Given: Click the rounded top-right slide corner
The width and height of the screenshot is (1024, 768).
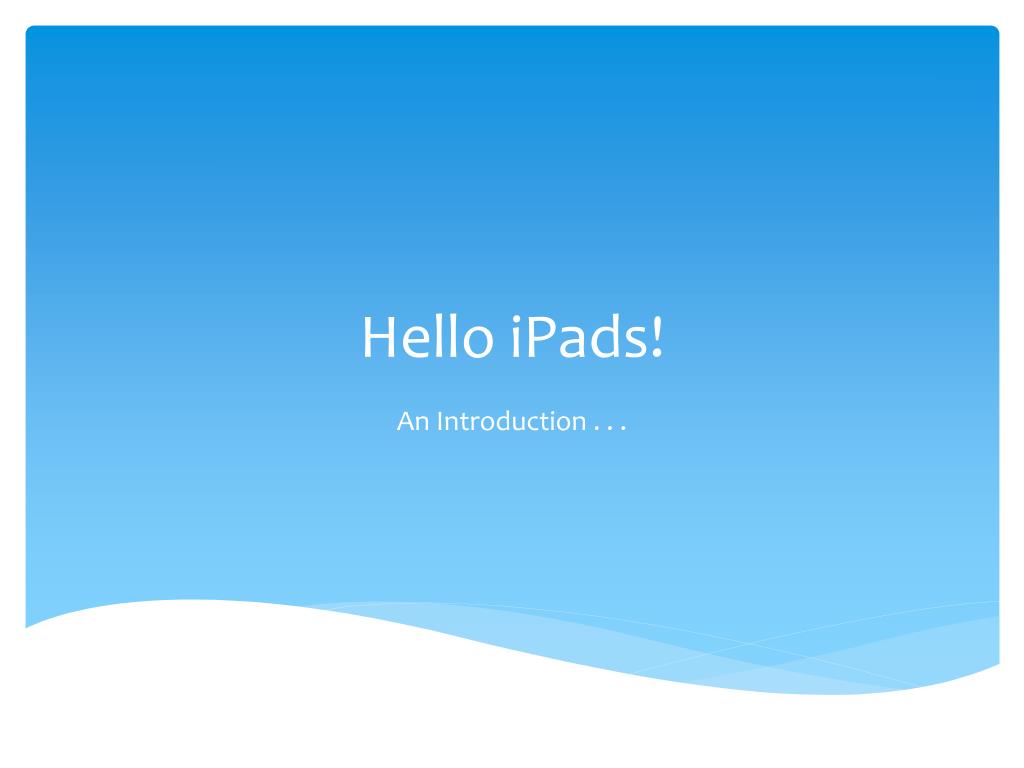Looking at the screenshot, I should [x=995, y=30].
